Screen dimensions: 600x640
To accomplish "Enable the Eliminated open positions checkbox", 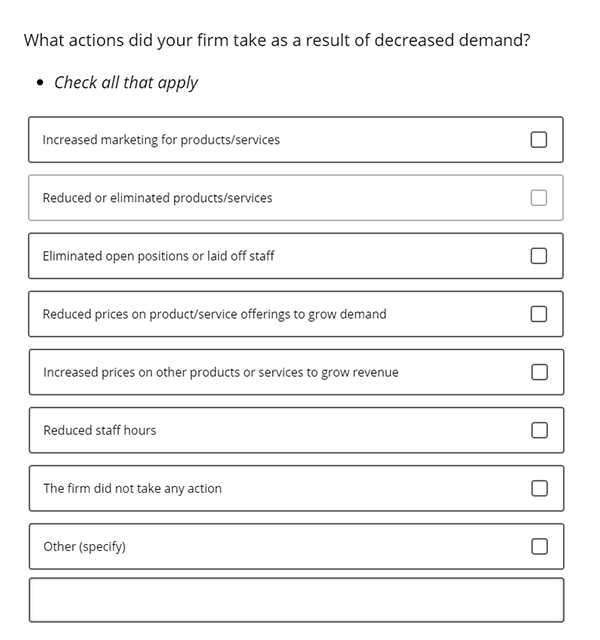I will click(538, 256).
